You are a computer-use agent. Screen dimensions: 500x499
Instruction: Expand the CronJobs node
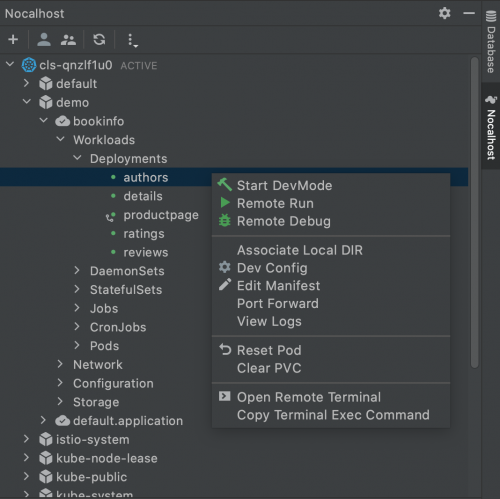[x=77, y=326]
